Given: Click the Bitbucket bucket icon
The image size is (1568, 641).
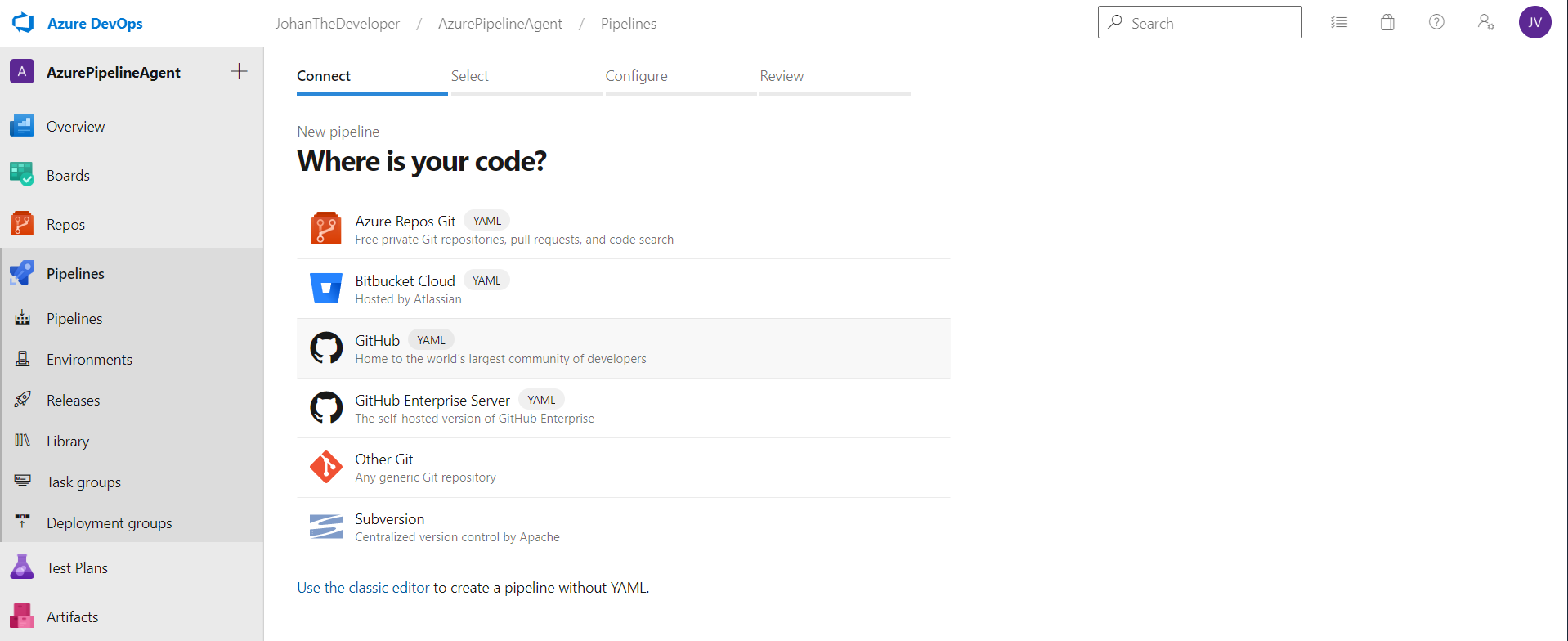Looking at the screenshot, I should (326, 288).
